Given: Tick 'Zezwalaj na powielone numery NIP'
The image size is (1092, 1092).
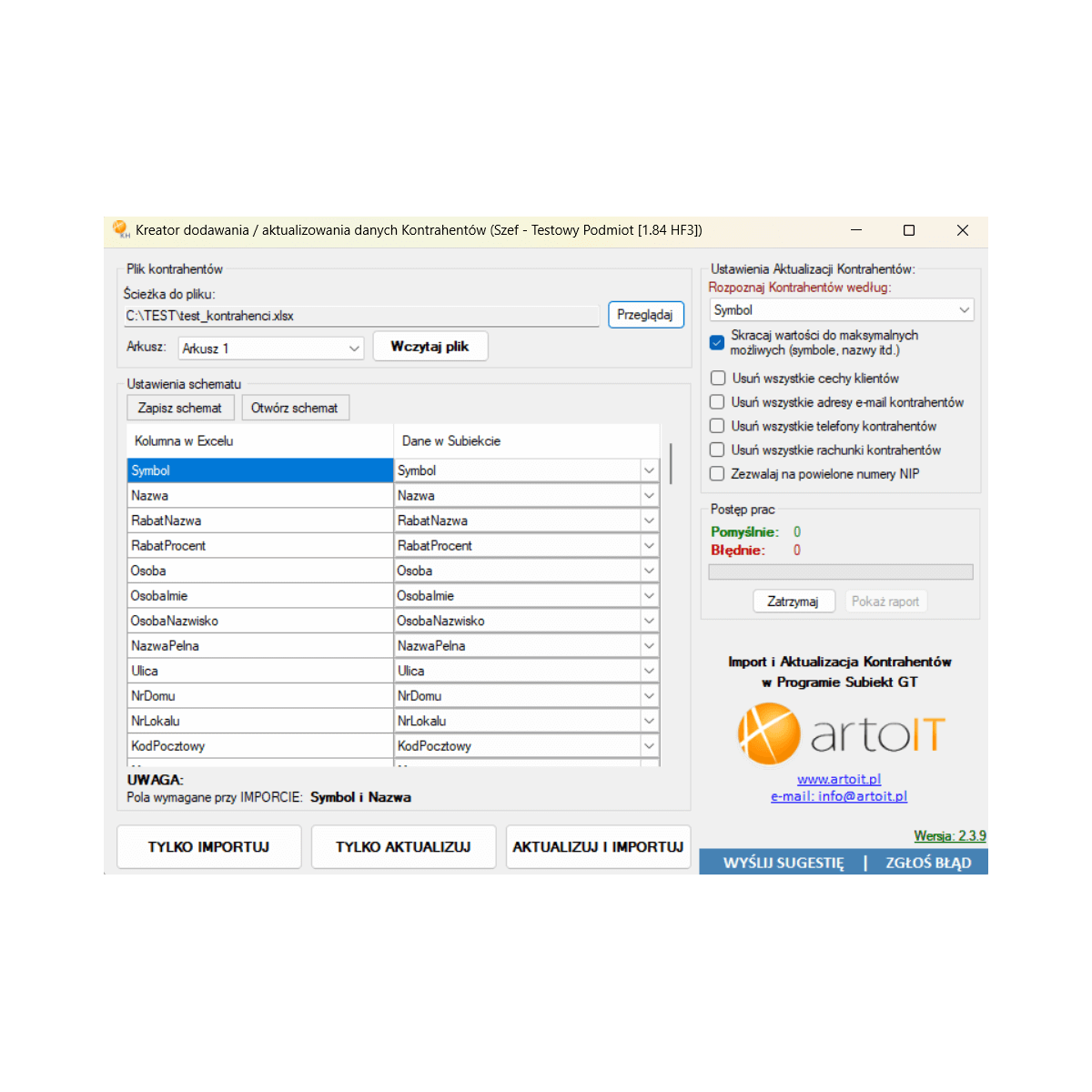Looking at the screenshot, I should (x=718, y=474).
